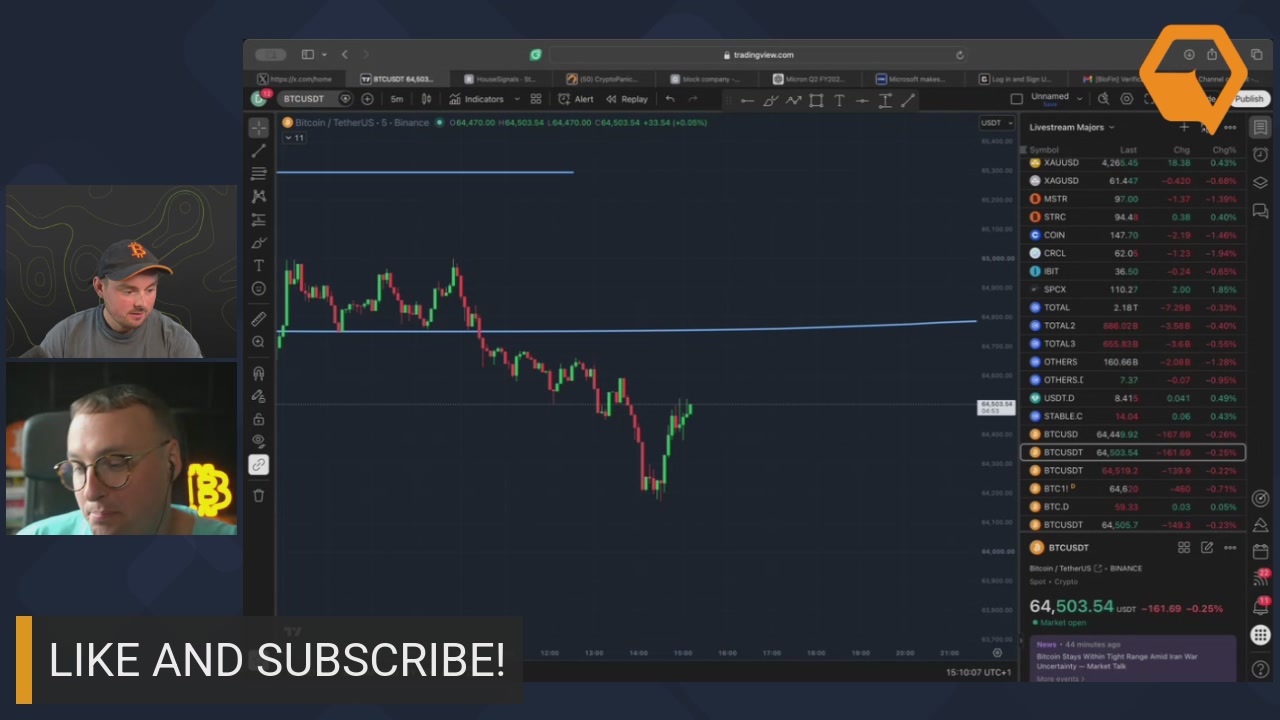Open watchlist more options menu
Screen dimensions: 1280x720
[x=1230, y=127]
